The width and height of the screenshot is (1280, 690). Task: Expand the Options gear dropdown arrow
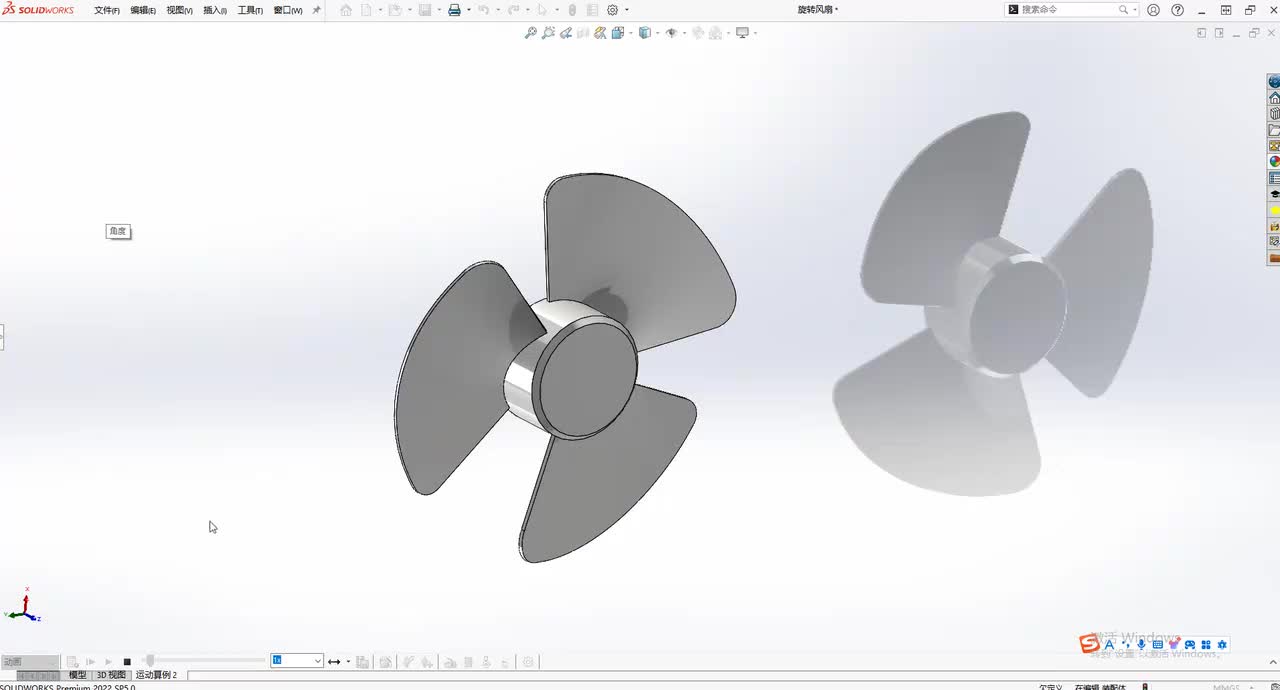pos(627,10)
